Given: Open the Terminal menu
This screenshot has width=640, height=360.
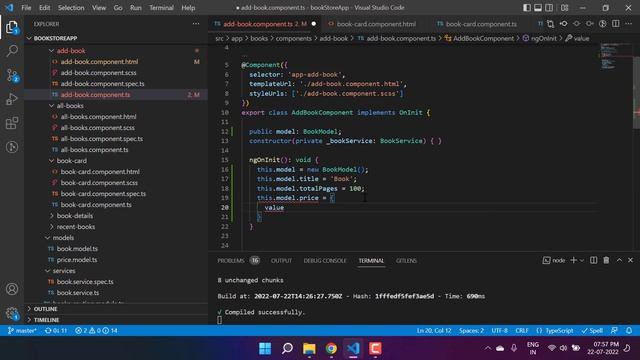Looking at the screenshot, I should [x=161, y=8].
